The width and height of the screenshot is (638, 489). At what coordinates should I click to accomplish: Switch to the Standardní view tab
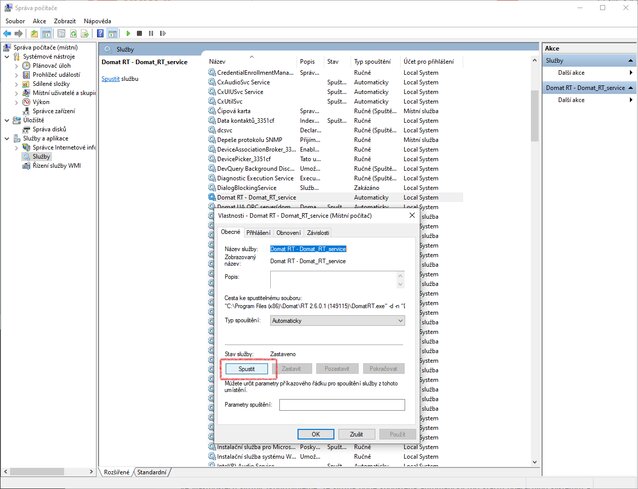152,471
